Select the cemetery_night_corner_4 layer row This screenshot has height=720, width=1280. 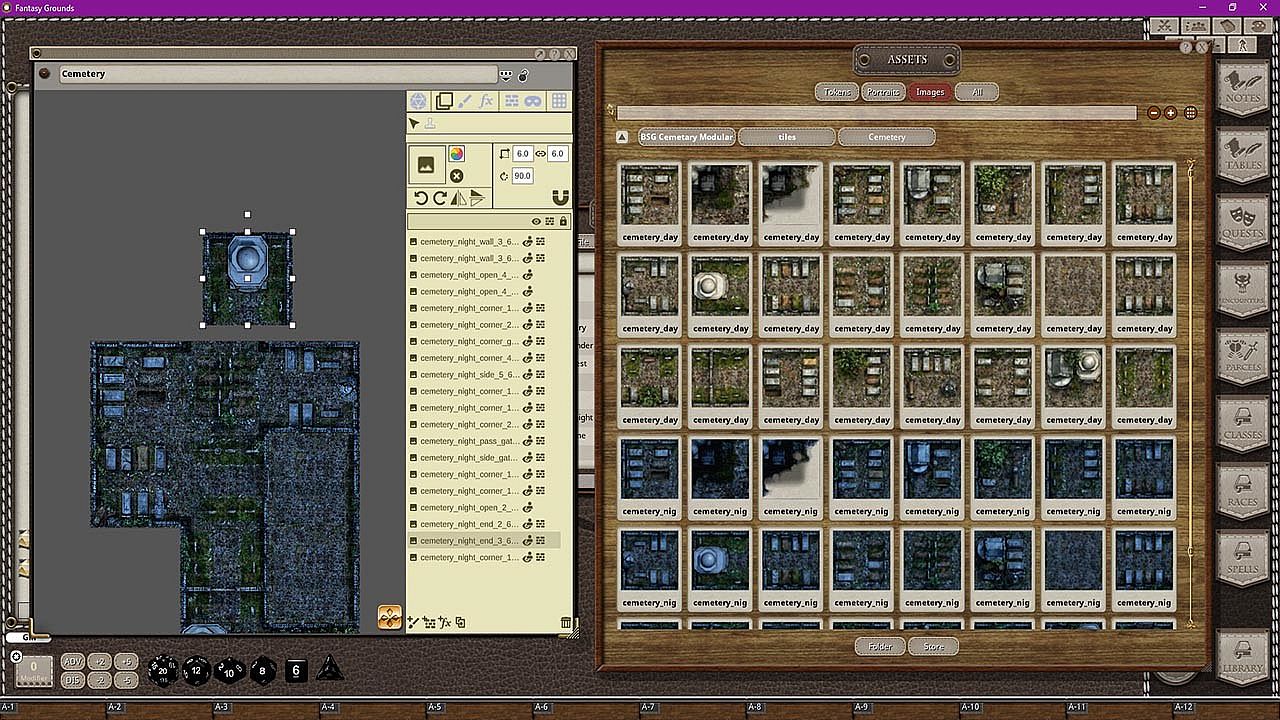coord(484,358)
